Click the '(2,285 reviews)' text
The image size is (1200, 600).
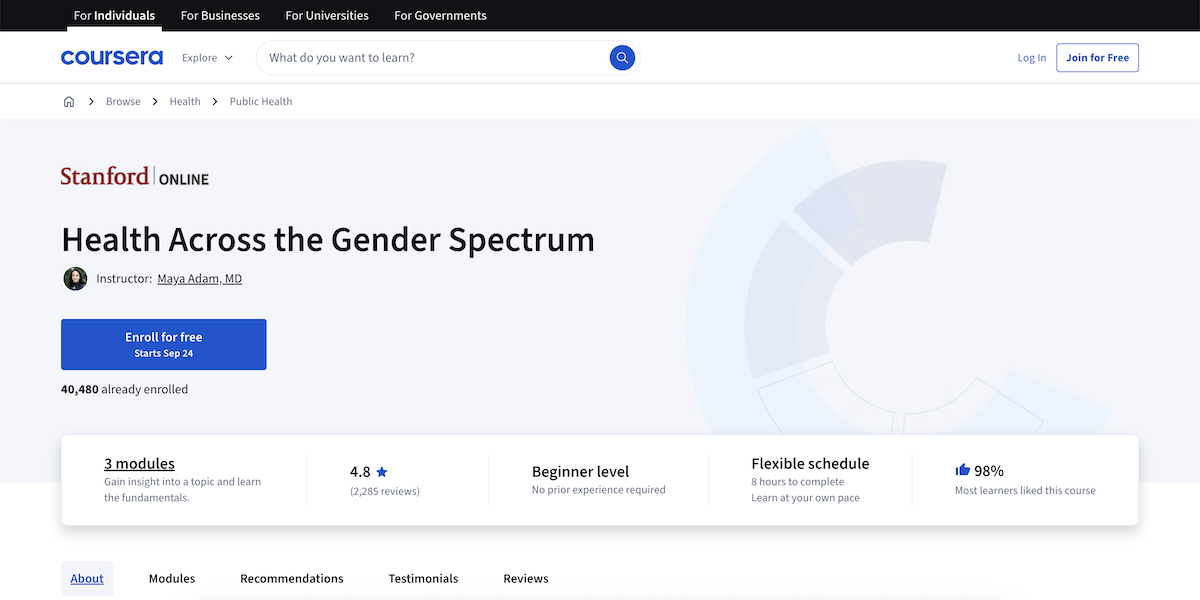pyautogui.click(x=385, y=491)
